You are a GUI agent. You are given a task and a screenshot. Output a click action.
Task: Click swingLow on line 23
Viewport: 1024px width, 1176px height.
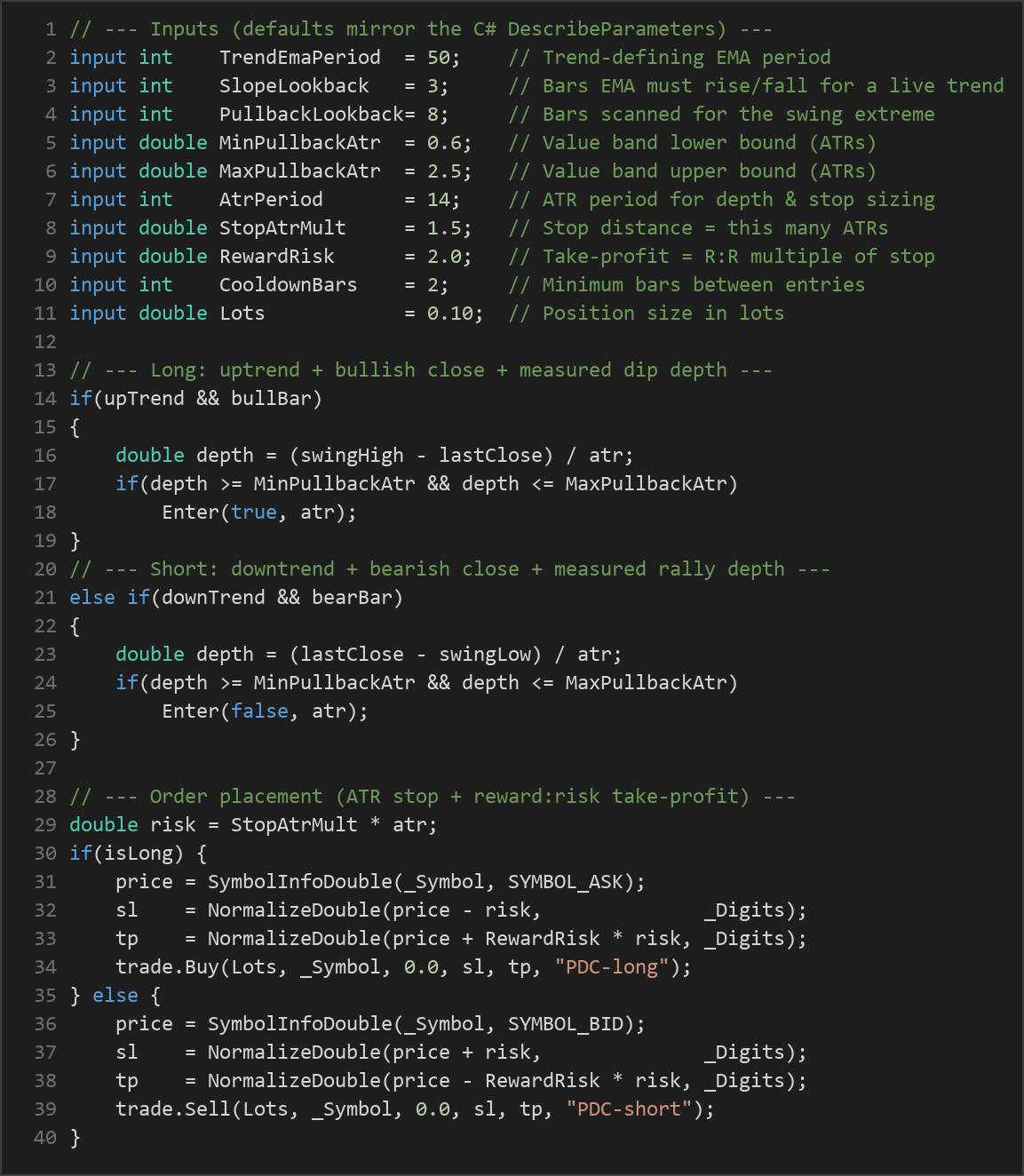point(485,655)
